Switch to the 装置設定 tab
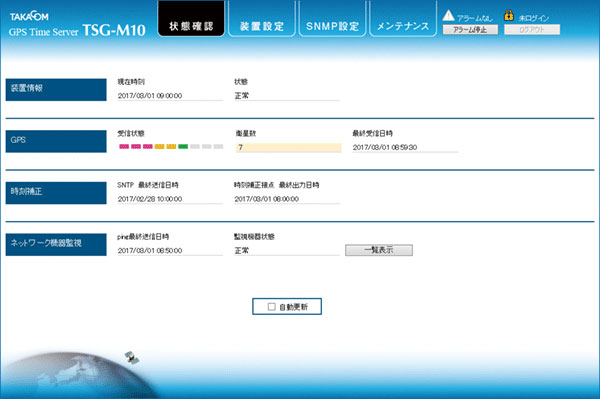 pyautogui.click(x=262, y=19)
